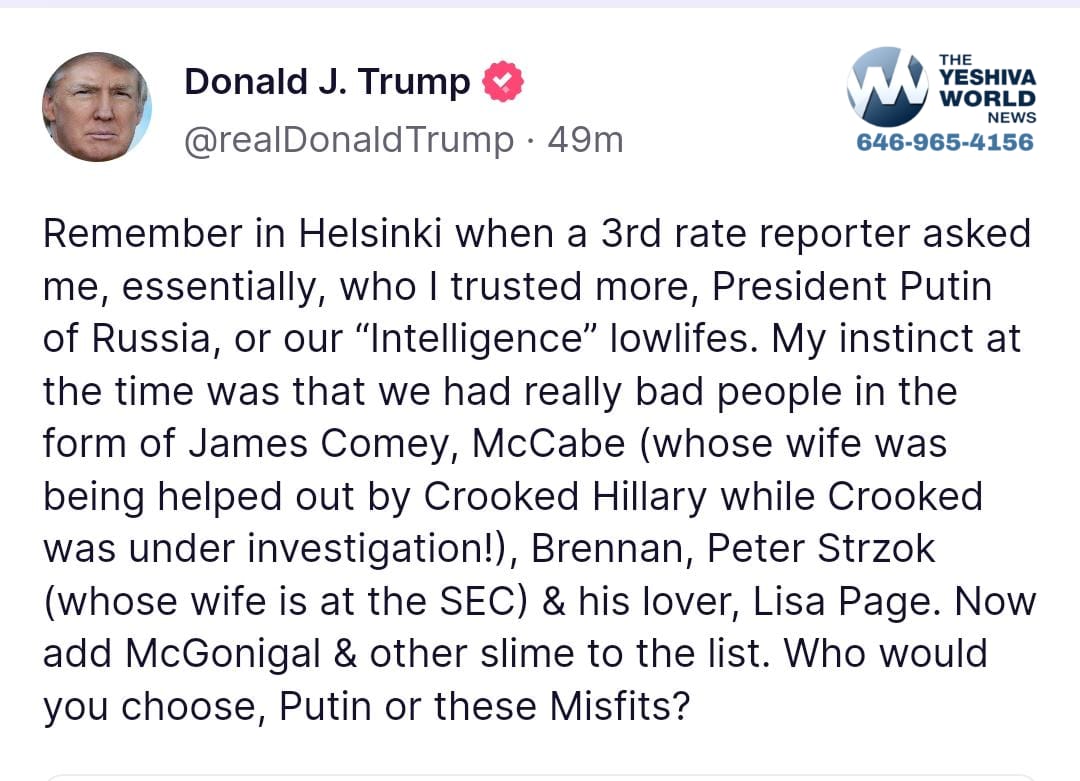Screen dimensions: 1080x781
Task: Click the Yeshiva World News globe logo
Action: pos(887,87)
